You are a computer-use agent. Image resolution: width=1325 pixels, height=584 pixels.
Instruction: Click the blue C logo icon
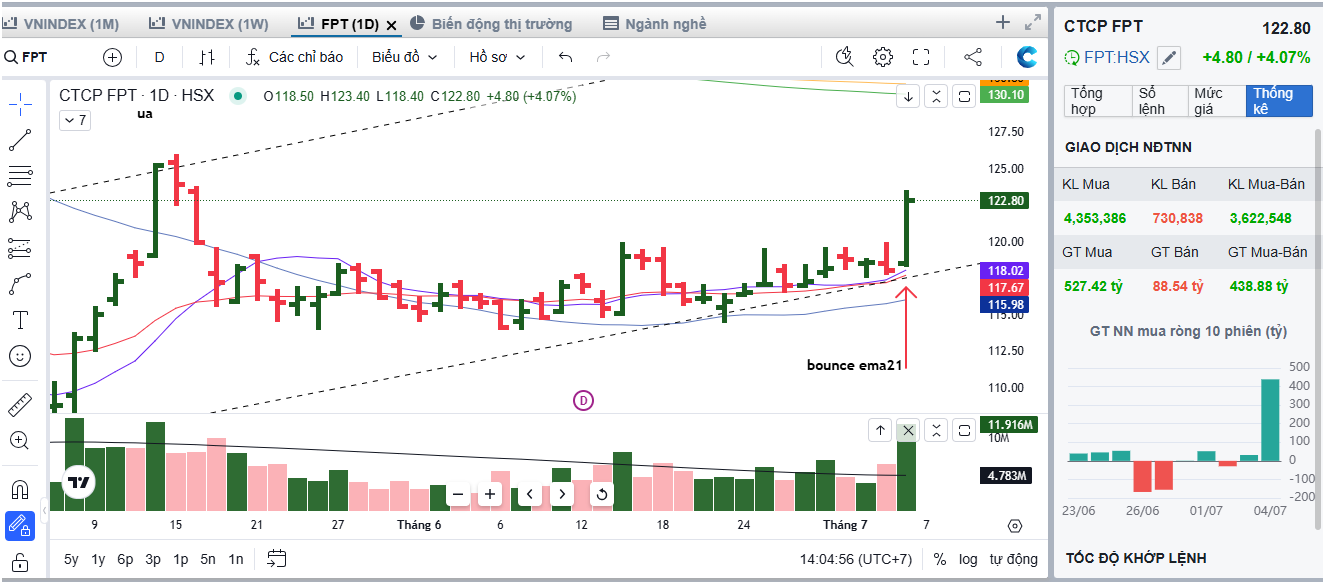pyautogui.click(x=1026, y=57)
